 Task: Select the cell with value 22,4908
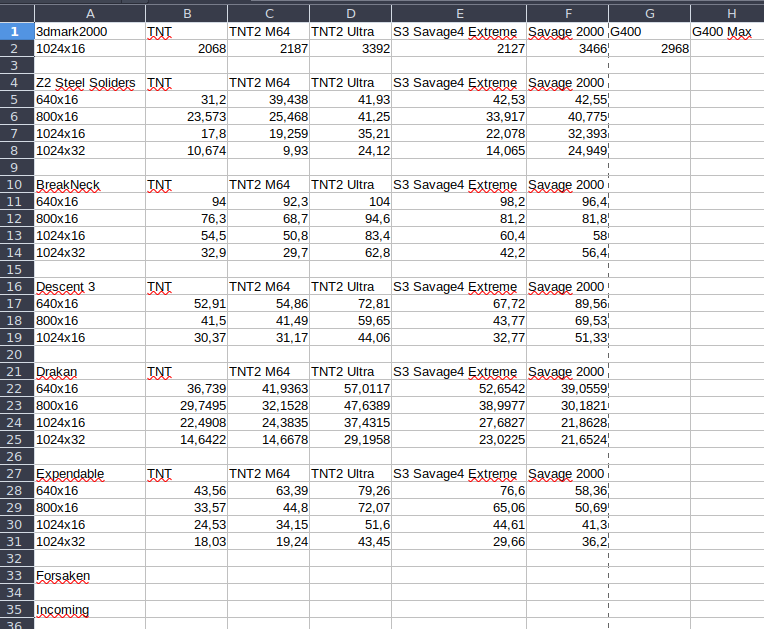pyautogui.click(x=187, y=422)
